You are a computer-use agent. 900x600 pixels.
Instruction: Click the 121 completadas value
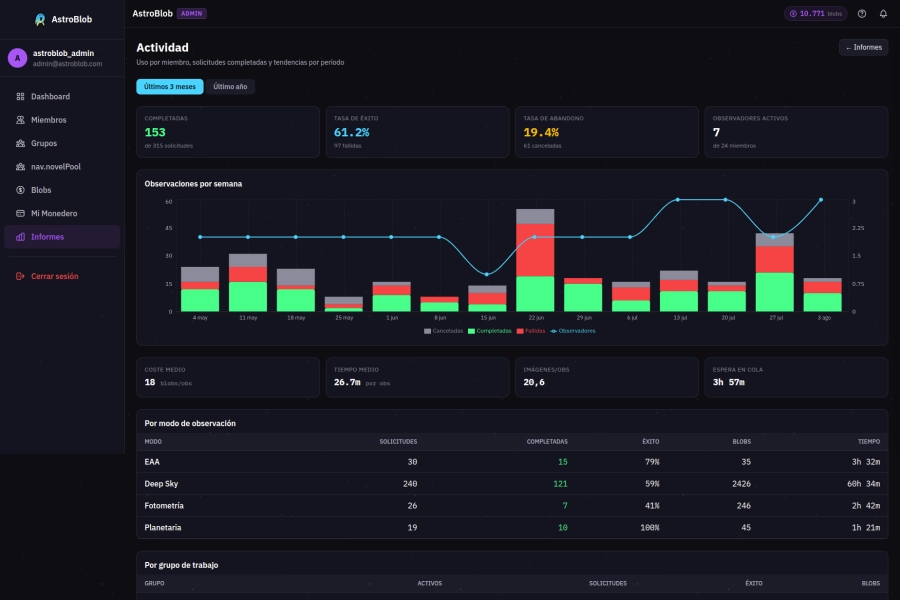pos(560,484)
